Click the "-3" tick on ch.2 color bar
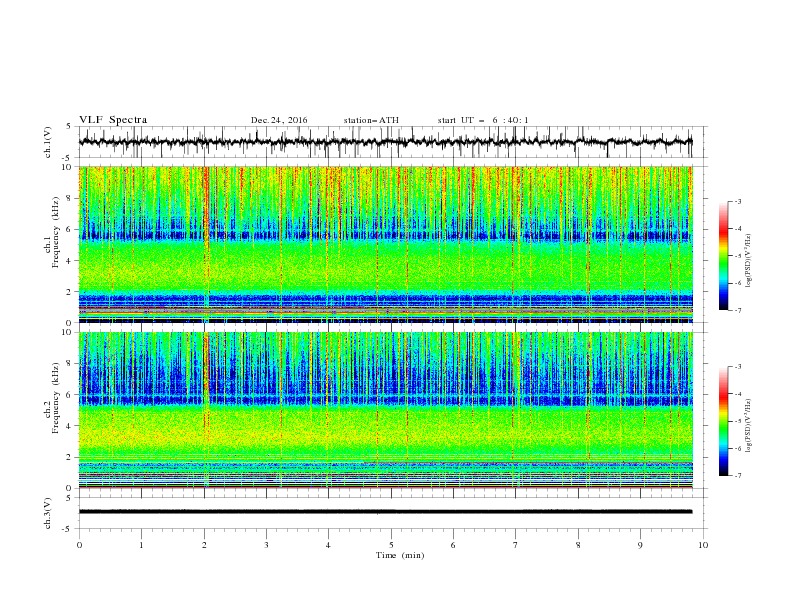 tap(737, 367)
